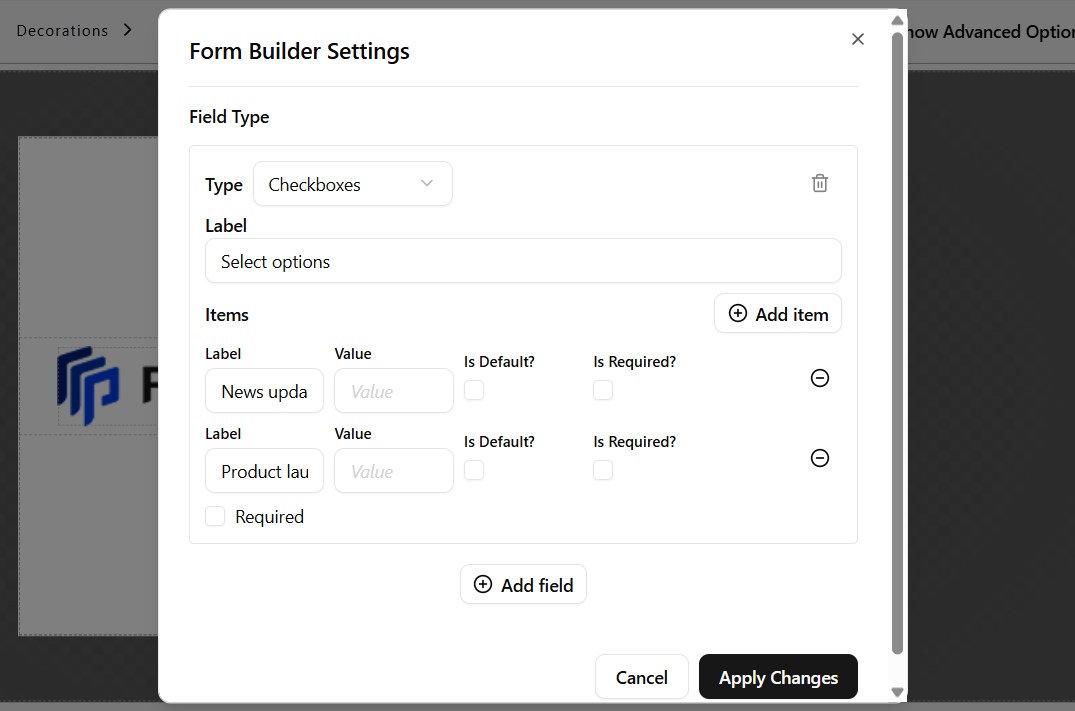Click Show Advanced Options in top bar
Viewport: 1075px width, 711px height.
tap(991, 32)
